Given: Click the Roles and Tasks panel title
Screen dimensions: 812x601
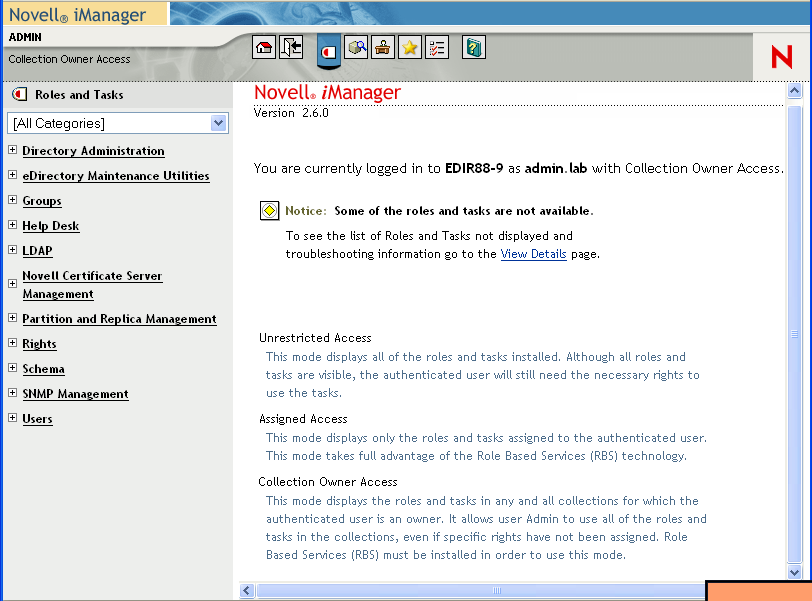Looking at the screenshot, I should (x=79, y=95).
